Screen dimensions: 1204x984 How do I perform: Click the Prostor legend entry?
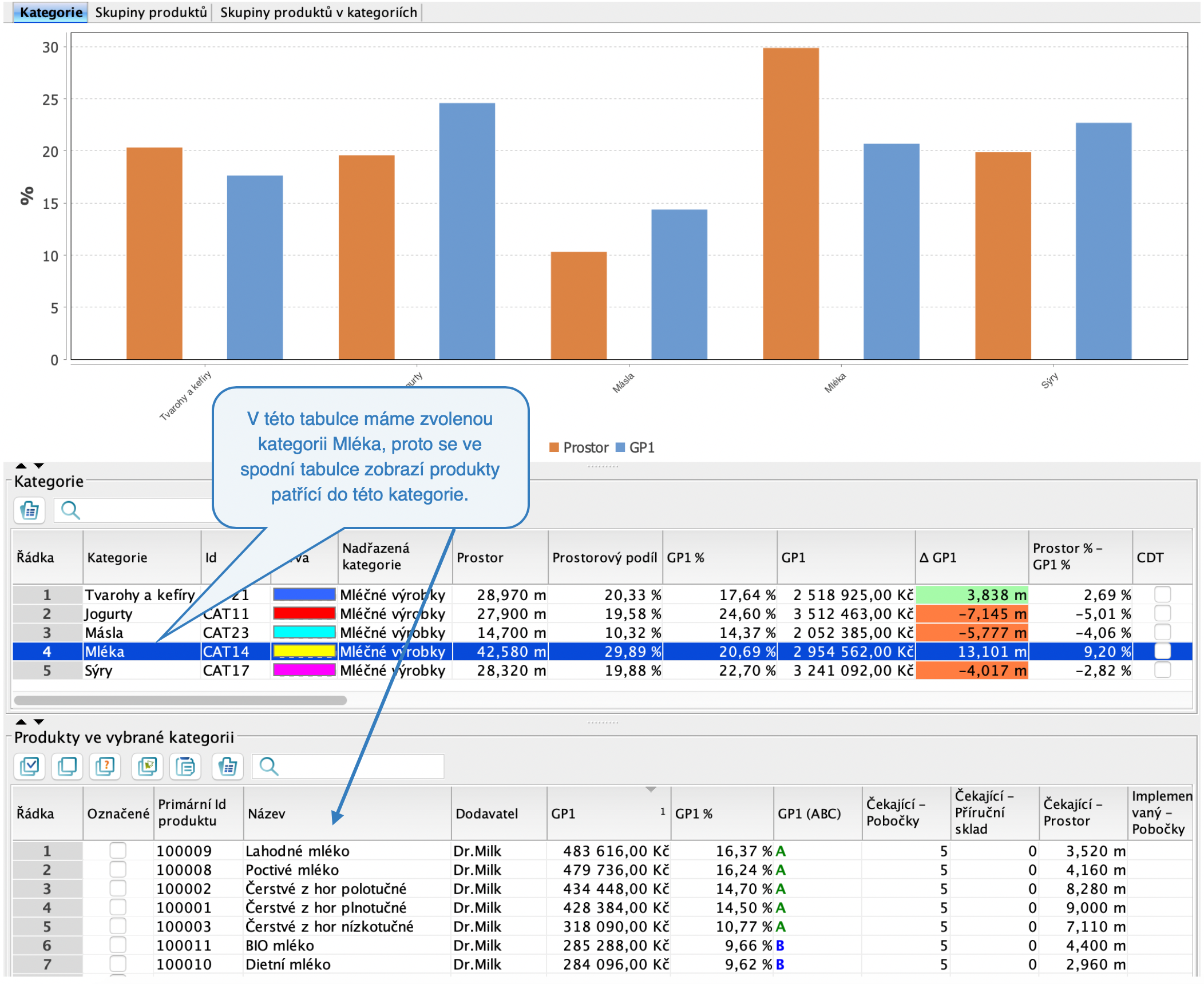pyautogui.click(x=579, y=447)
